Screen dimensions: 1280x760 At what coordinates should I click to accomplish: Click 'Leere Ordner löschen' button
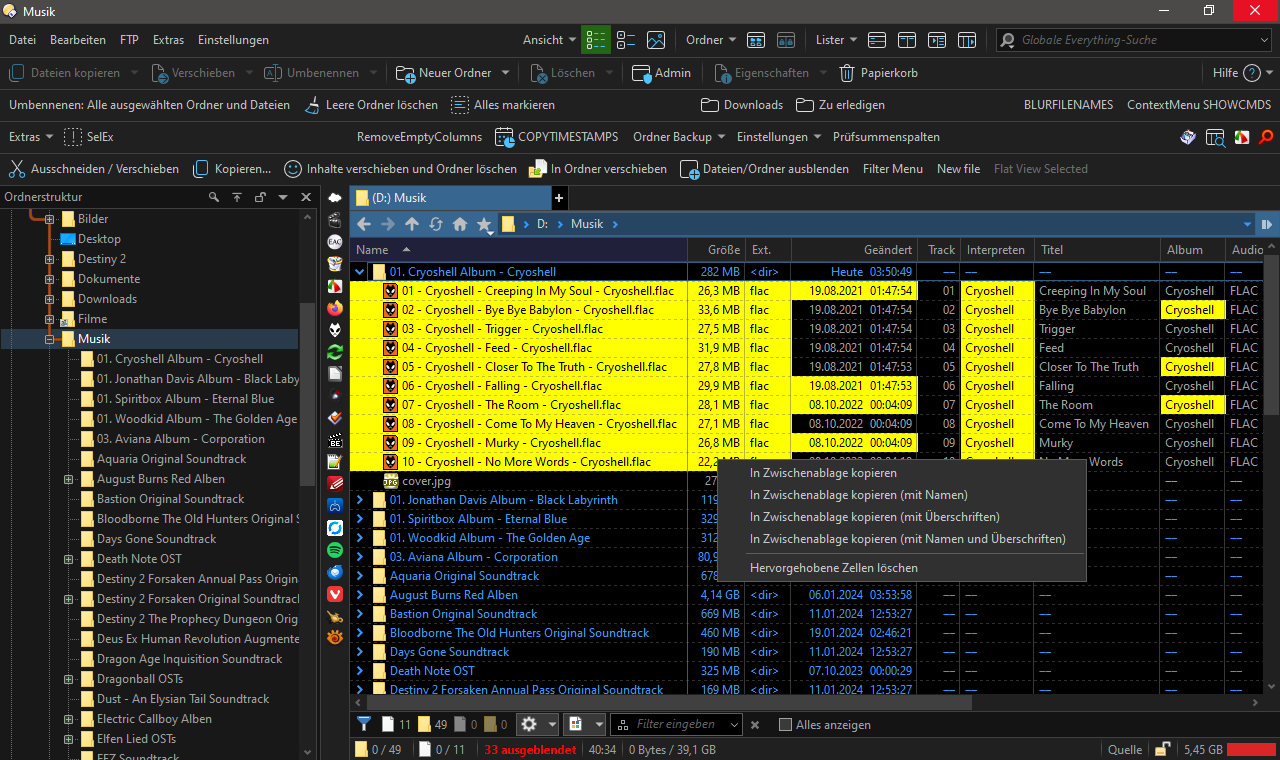[369, 105]
